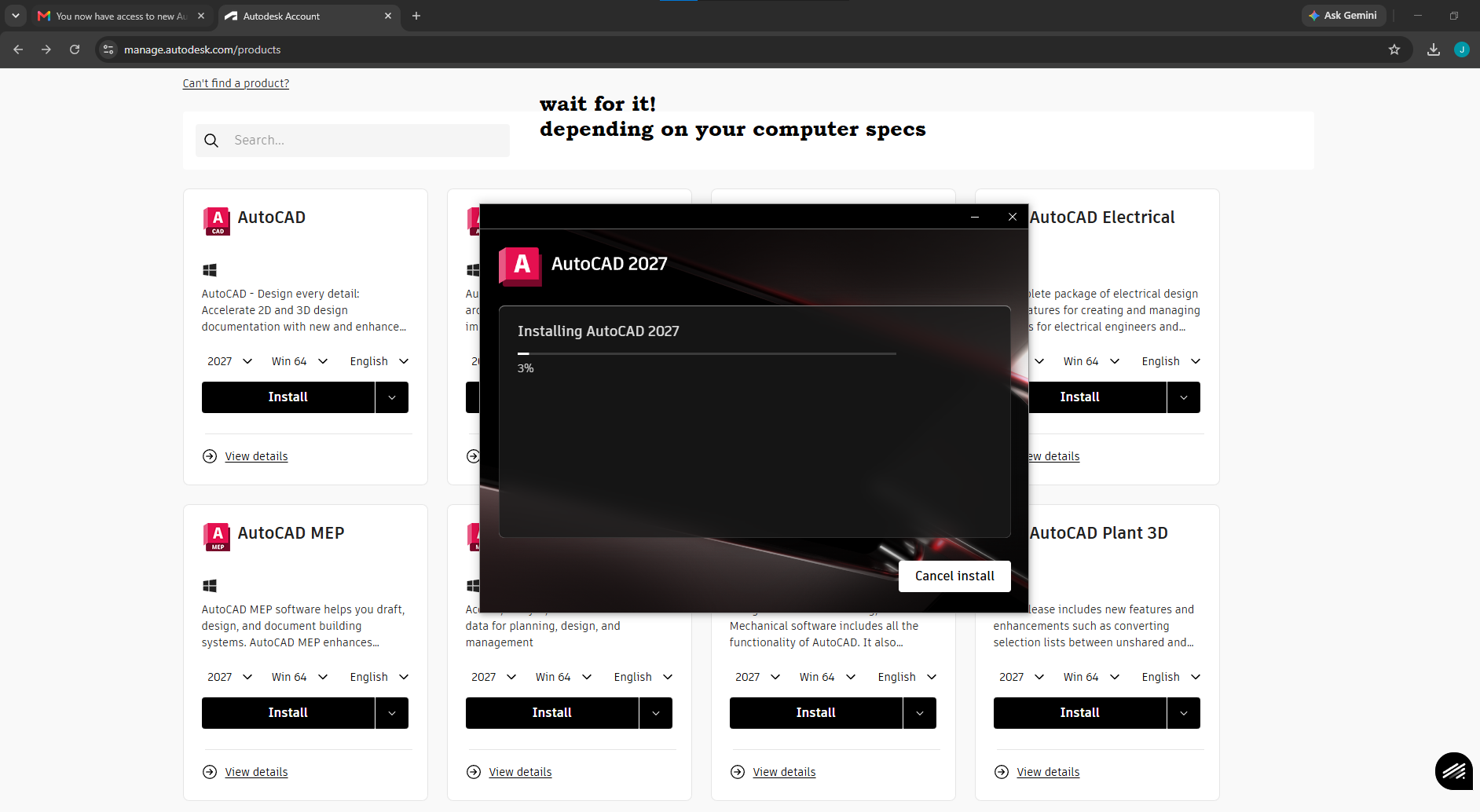1480x812 pixels.
Task: Expand AutoCAD Install options arrow
Action: tap(392, 397)
